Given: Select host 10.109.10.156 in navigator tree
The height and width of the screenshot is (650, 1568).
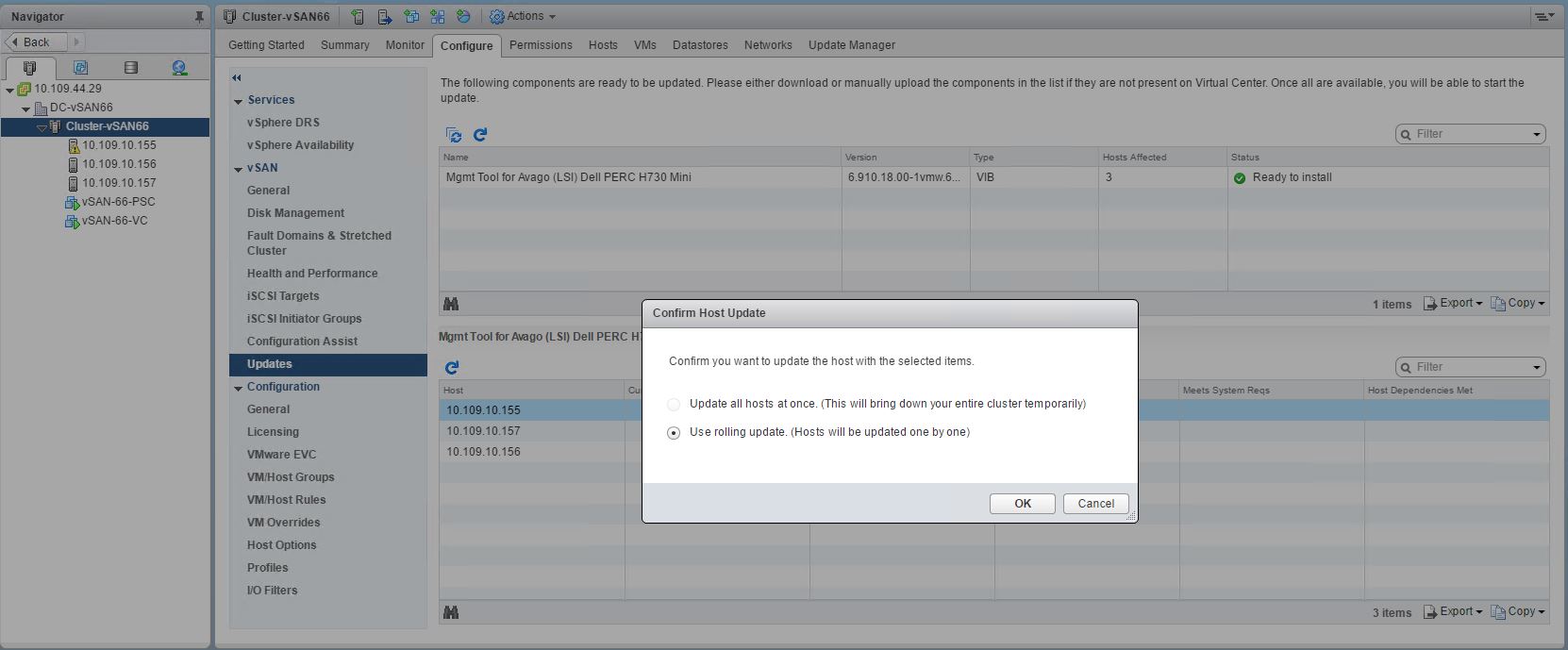Looking at the screenshot, I should [119, 164].
